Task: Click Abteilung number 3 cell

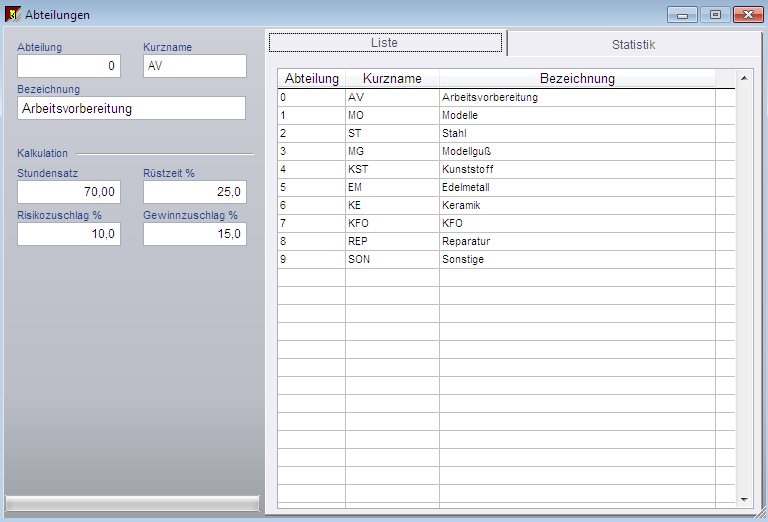Action: pos(312,151)
